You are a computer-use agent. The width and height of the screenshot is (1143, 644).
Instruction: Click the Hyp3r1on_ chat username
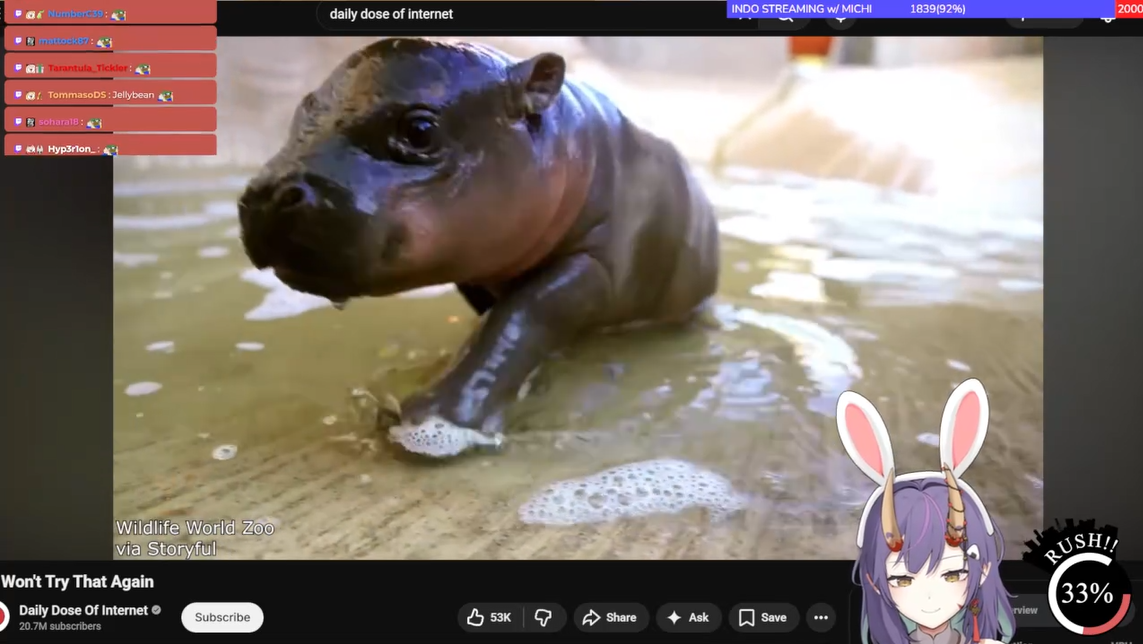71,149
